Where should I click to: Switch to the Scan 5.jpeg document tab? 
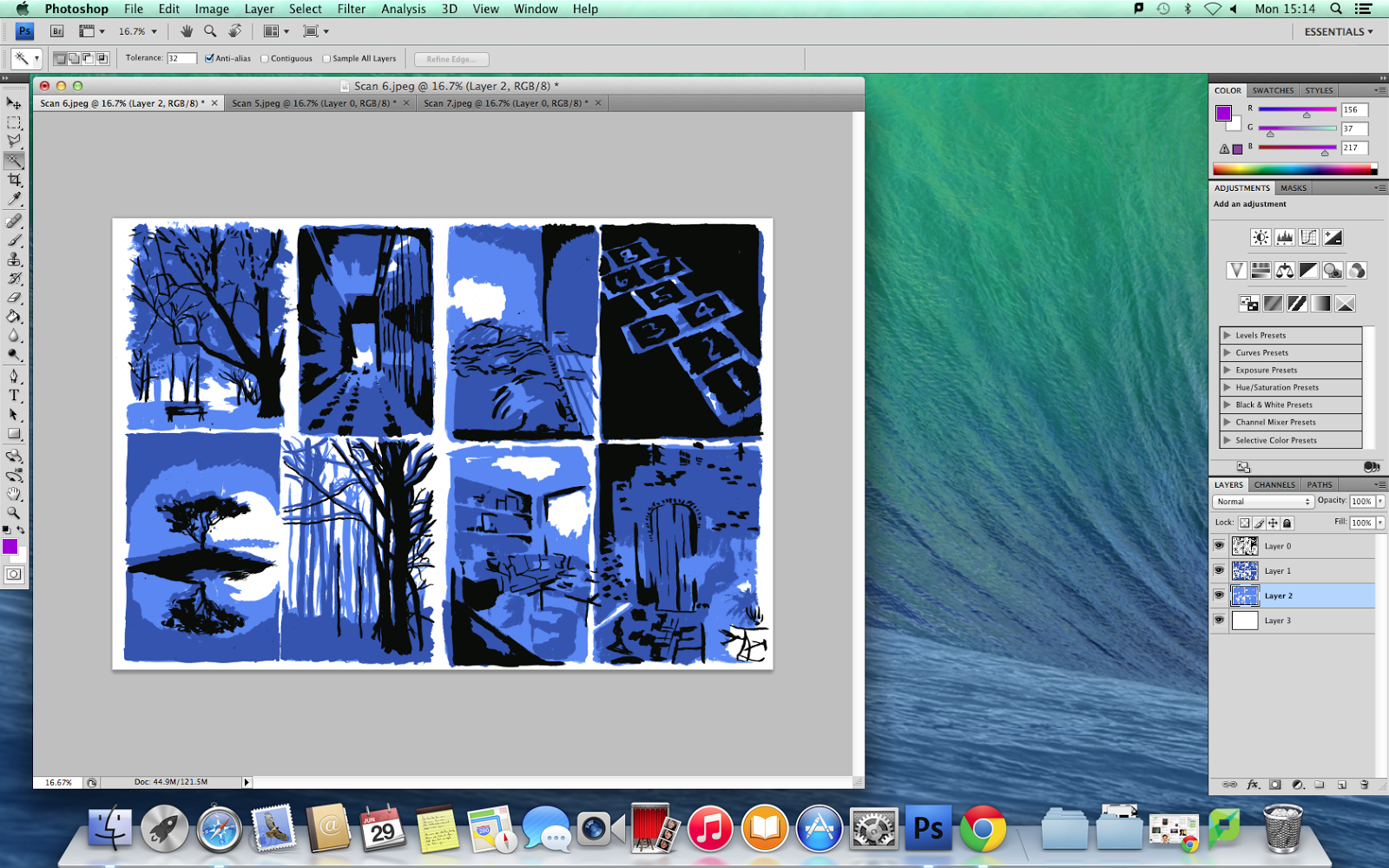(x=313, y=103)
